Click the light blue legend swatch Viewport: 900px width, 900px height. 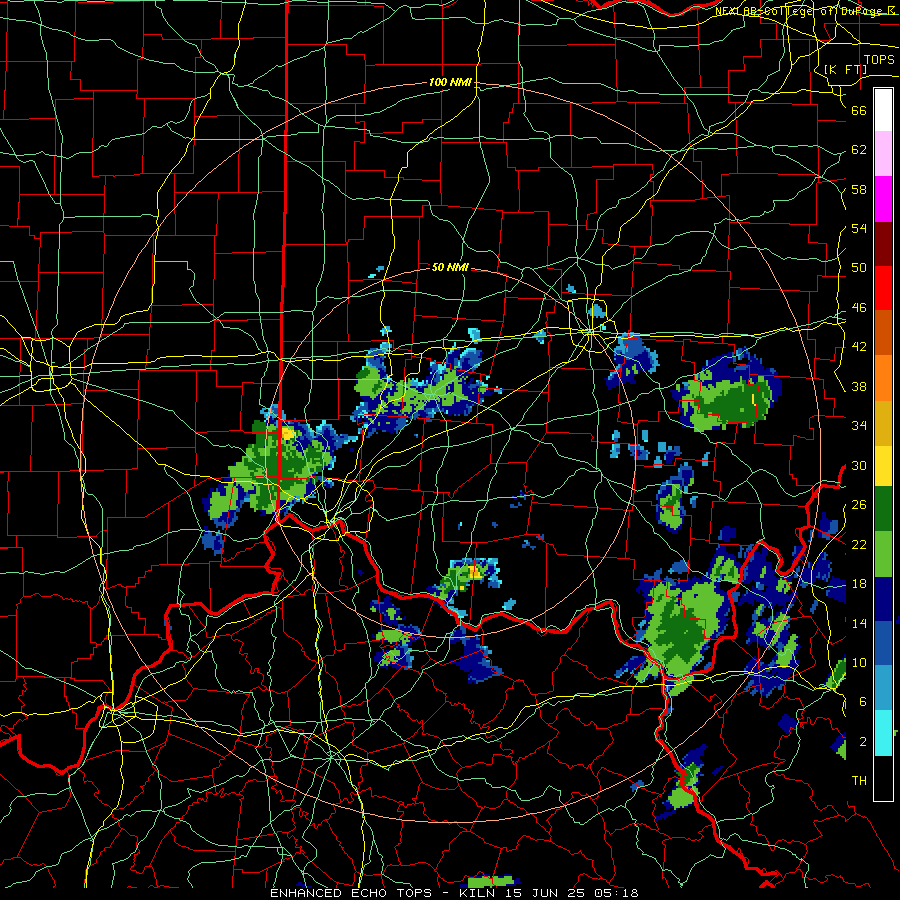(883, 688)
